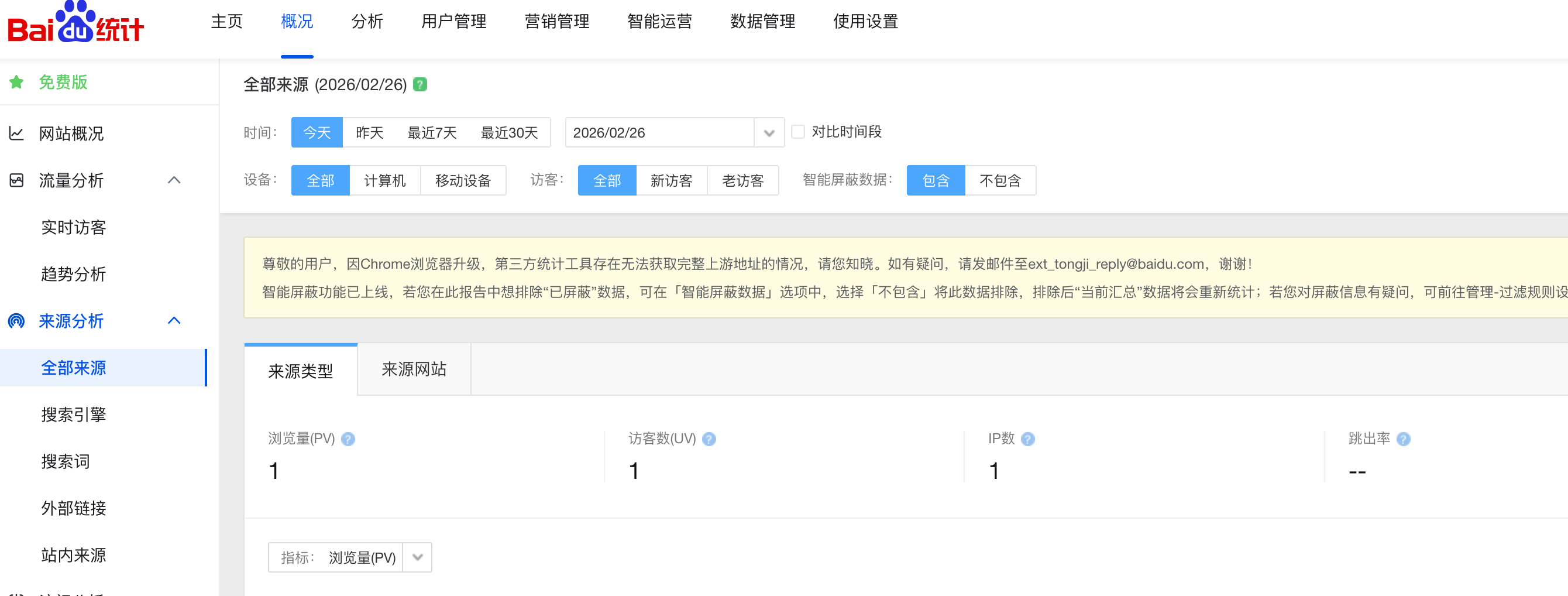Select the 最近7天 time range

(x=432, y=133)
